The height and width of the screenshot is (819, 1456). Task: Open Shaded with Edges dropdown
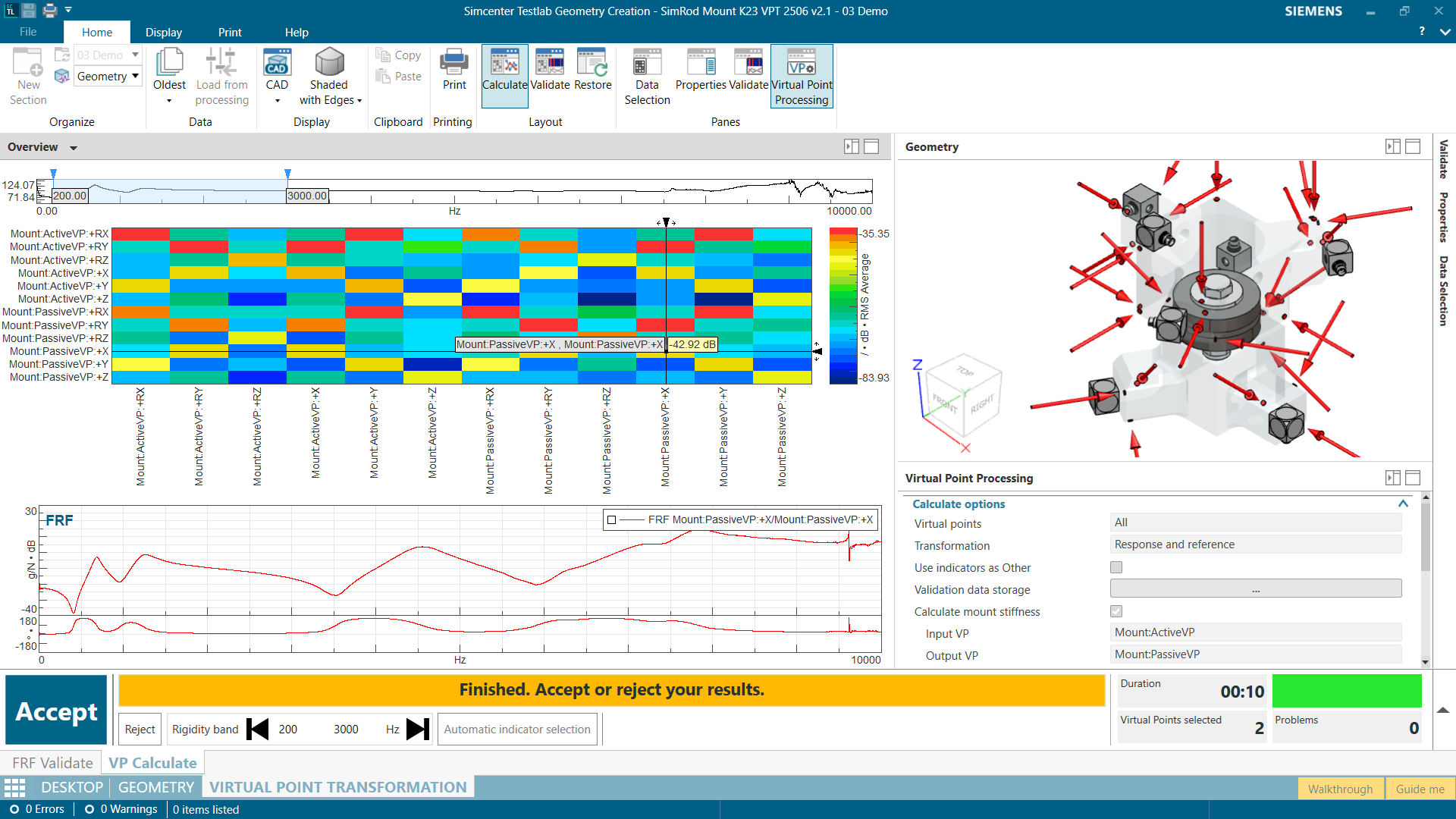[359, 101]
